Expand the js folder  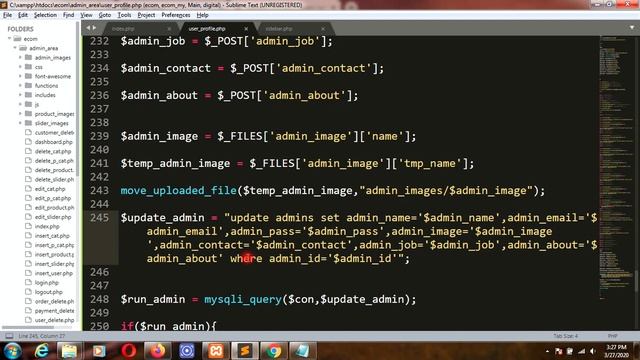click(20, 104)
